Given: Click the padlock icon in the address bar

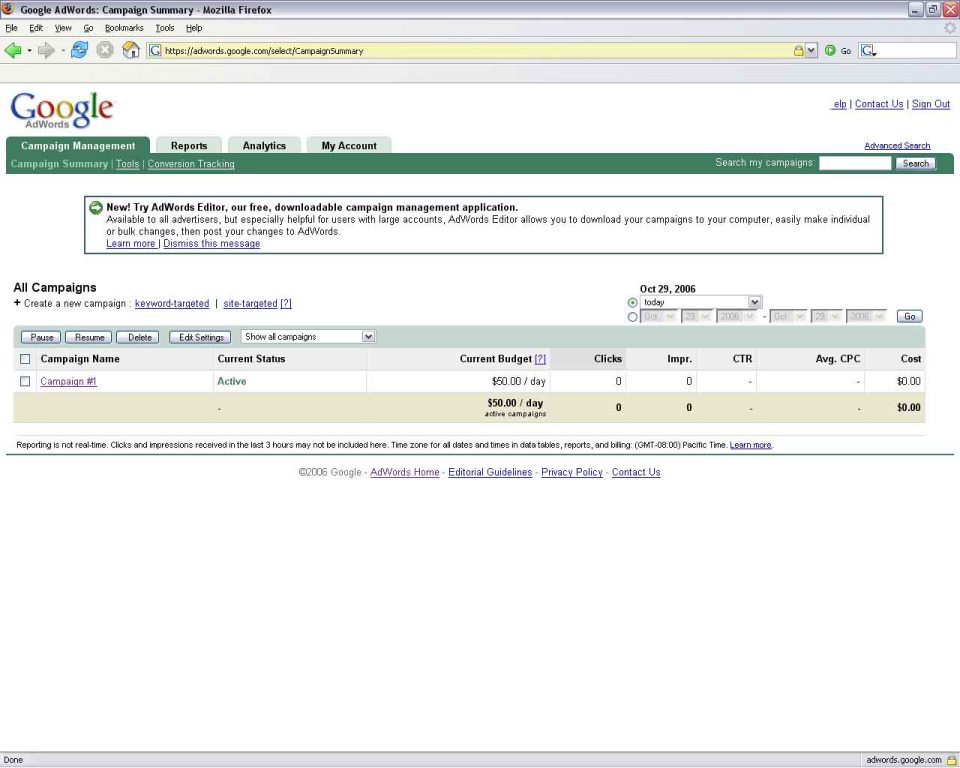Looking at the screenshot, I should pyautogui.click(x=798, y=51).
